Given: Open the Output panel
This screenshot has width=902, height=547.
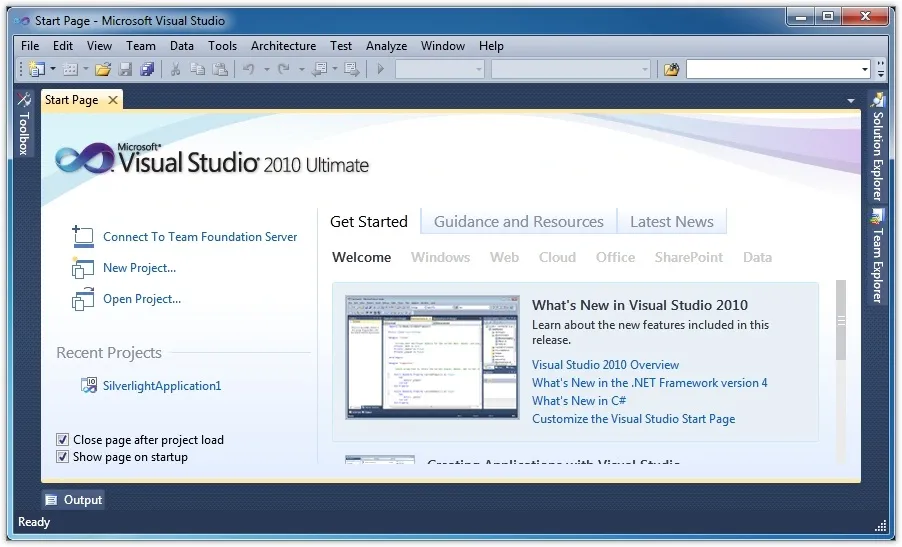Looking at the screenshot, I should 74,500.
